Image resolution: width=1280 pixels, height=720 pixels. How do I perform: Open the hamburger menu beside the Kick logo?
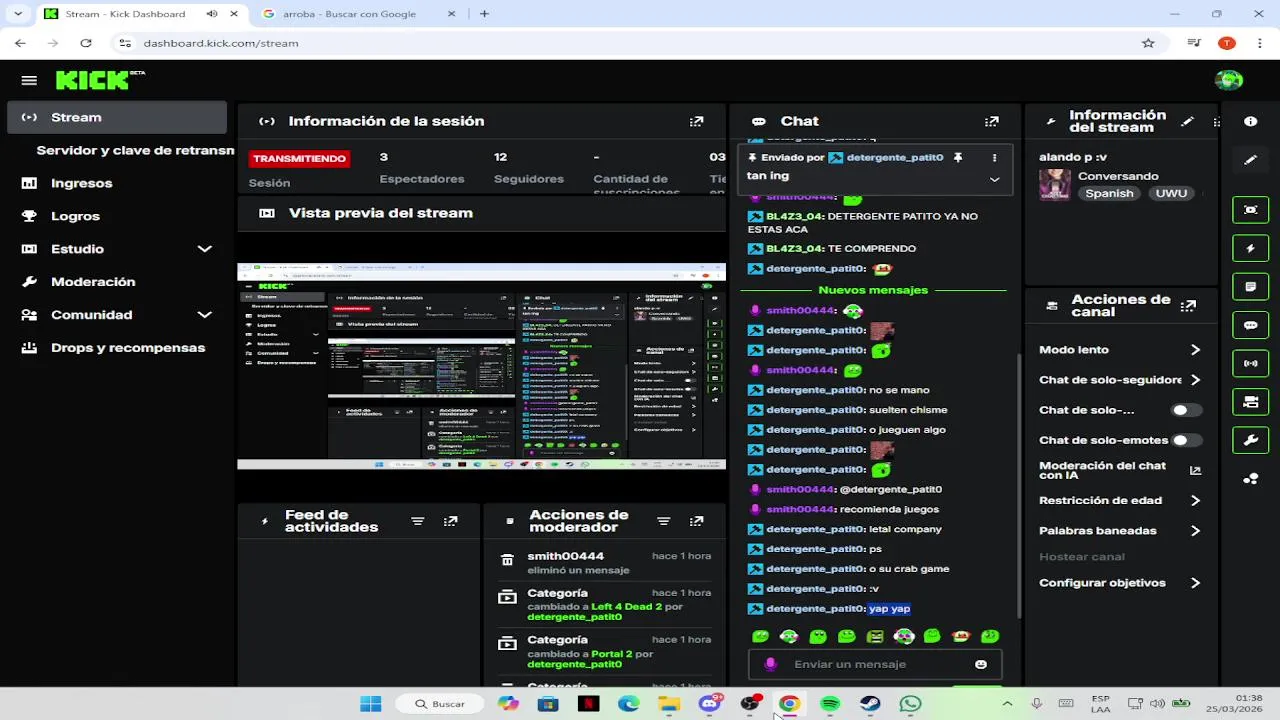(29, 81)
